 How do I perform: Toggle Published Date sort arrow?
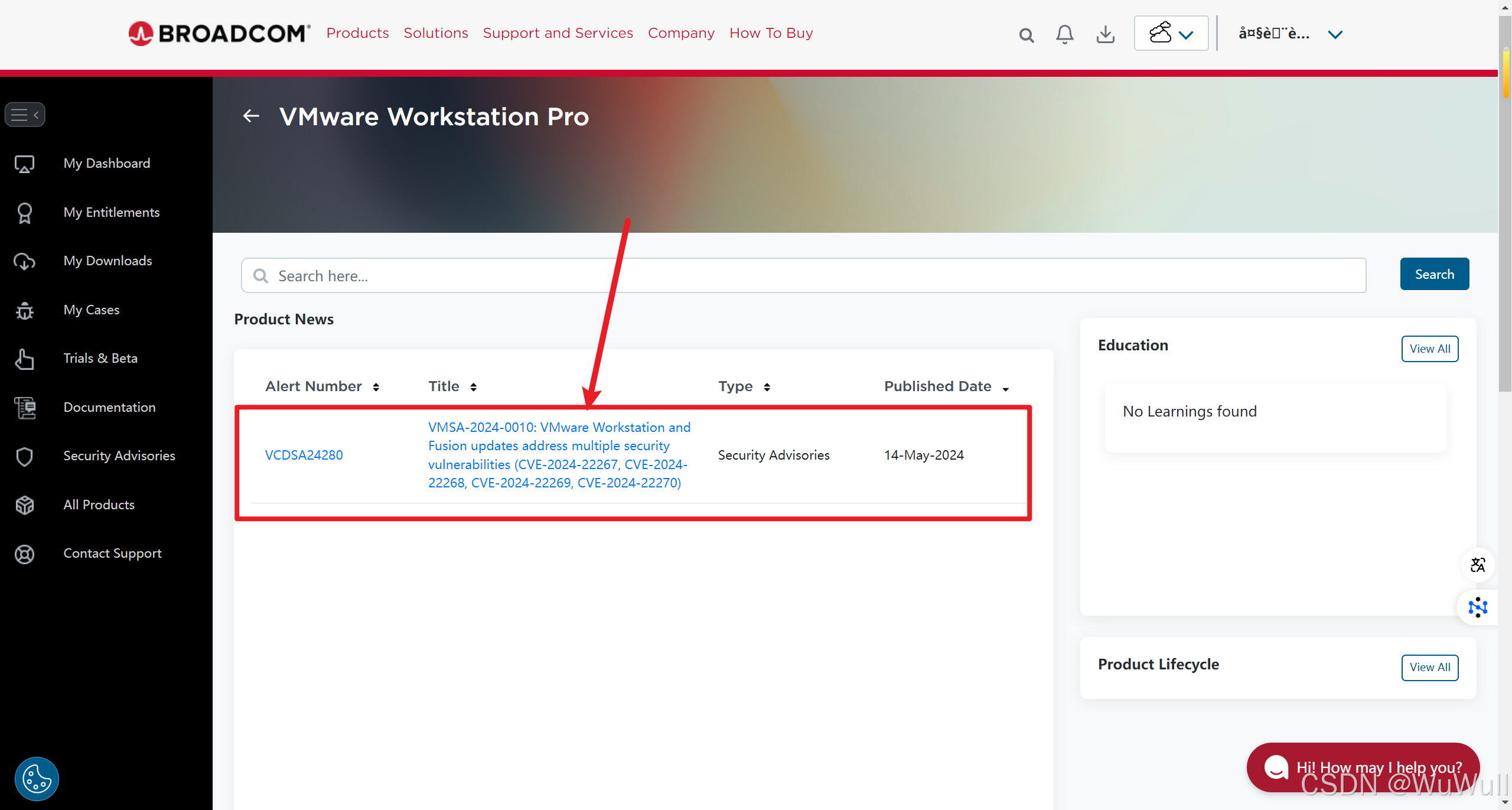click(x=1005, y=388)
